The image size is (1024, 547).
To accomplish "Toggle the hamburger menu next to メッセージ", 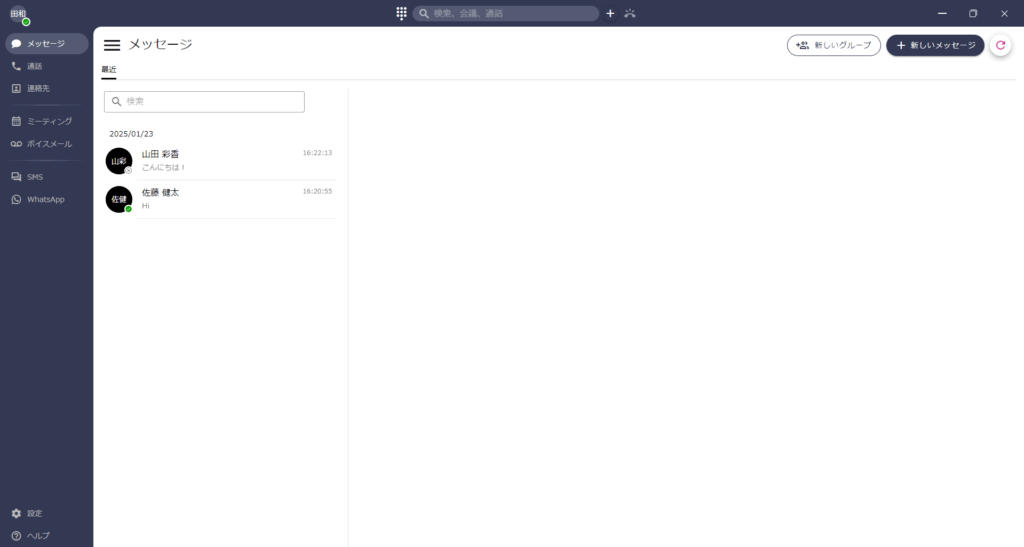I will point(112,45).
